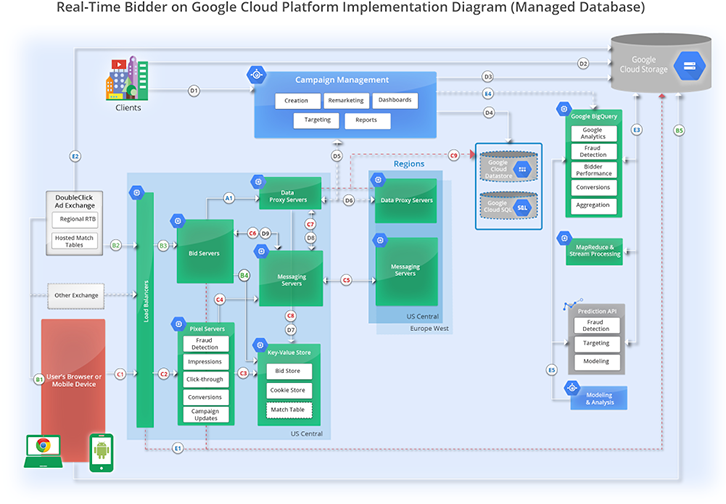Click the Prediction API graph icon
Screen dimensions: 726x504
573,305
